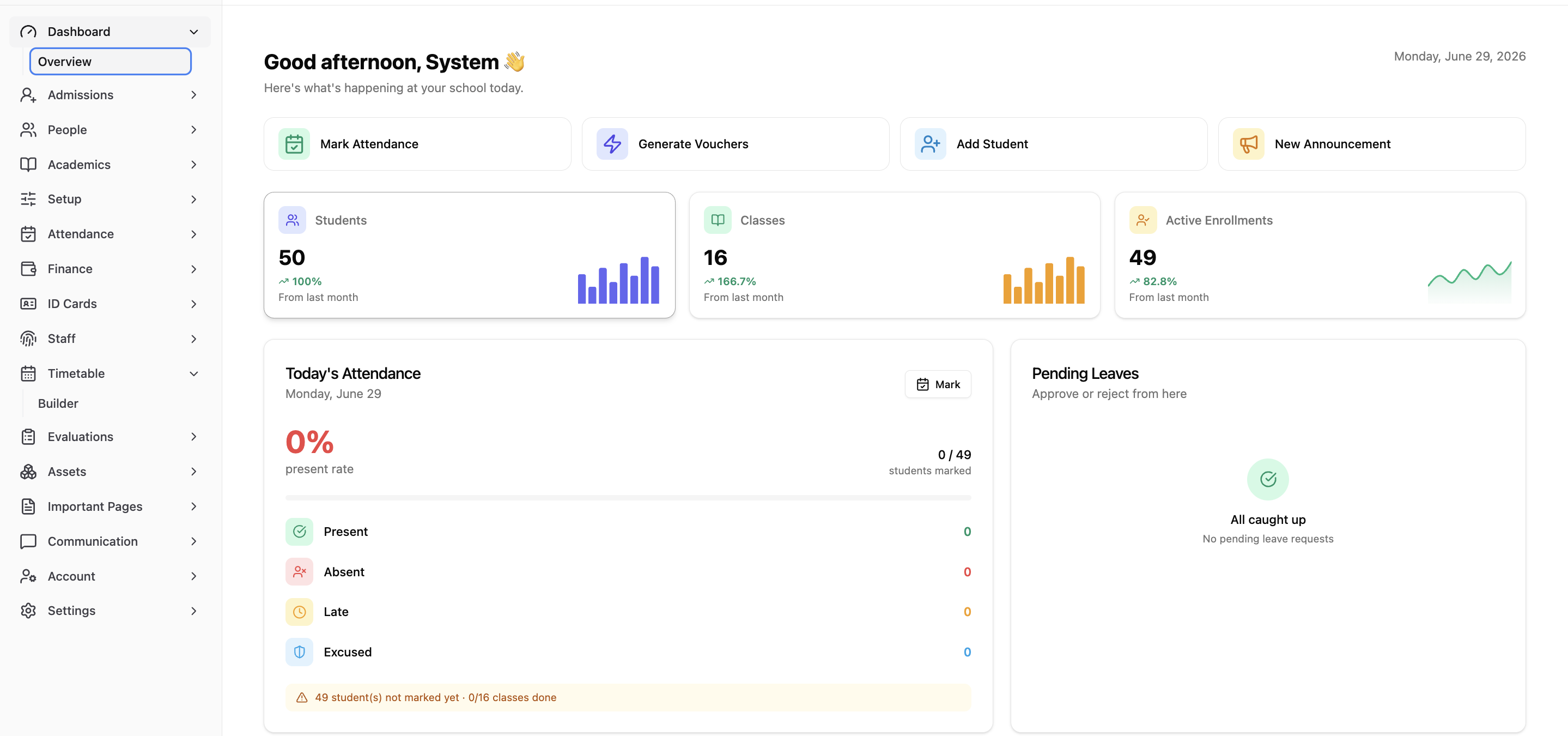Open the Students stat card
Screen dimensions: 1568x736
pyautogui.click(x=469, y=255)
